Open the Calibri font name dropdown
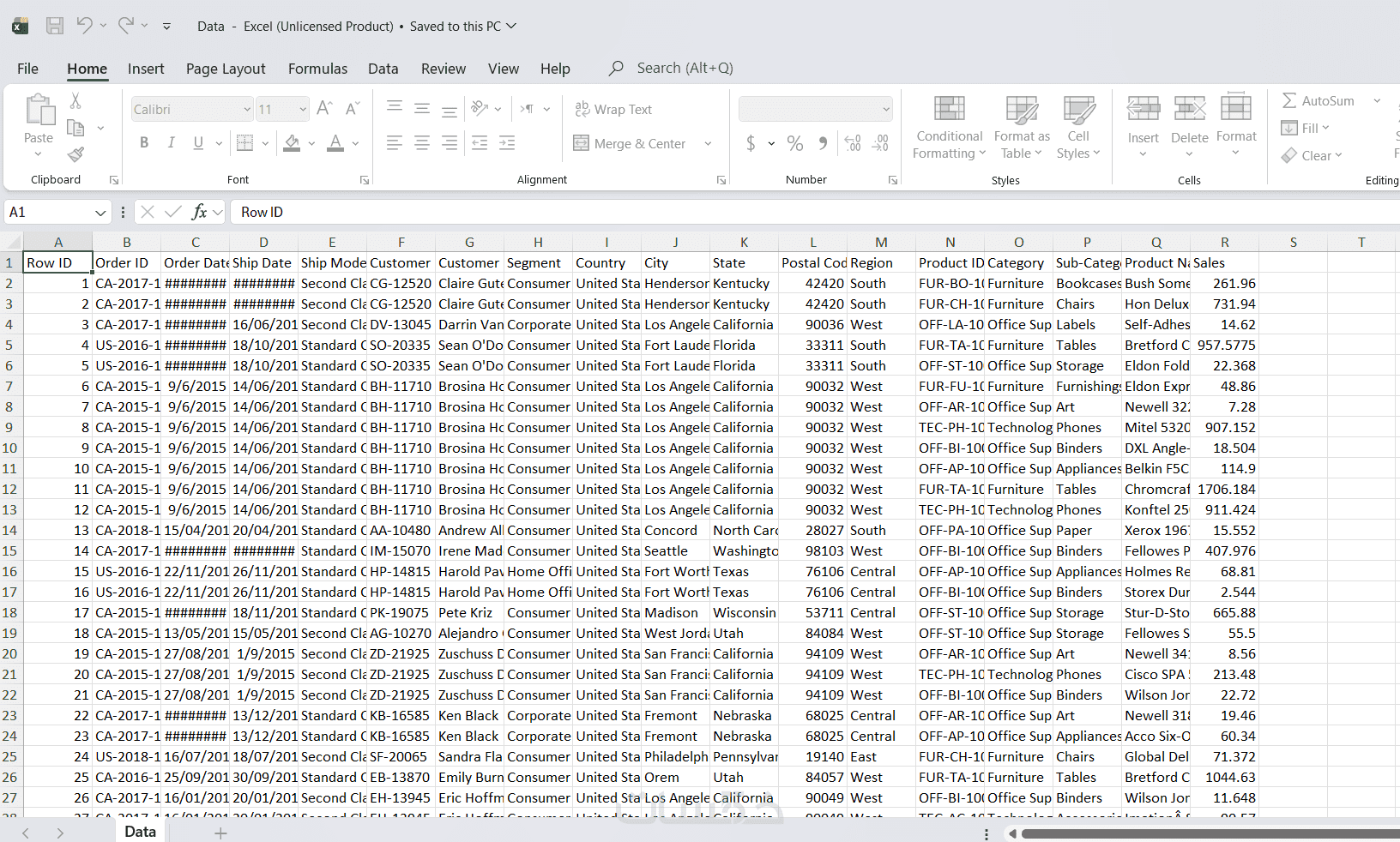1400x842 pixels. (246, 109)
